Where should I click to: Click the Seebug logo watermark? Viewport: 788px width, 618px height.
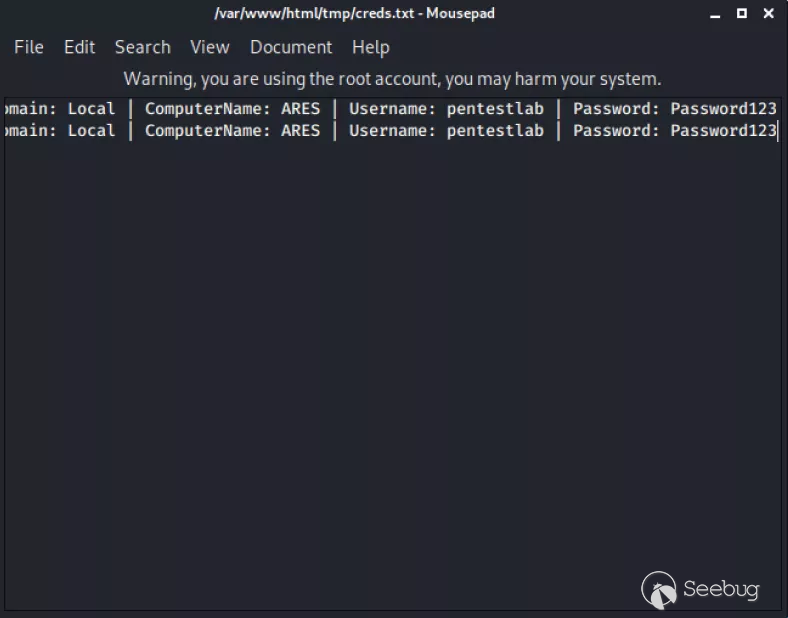click(x=700, y=589)
